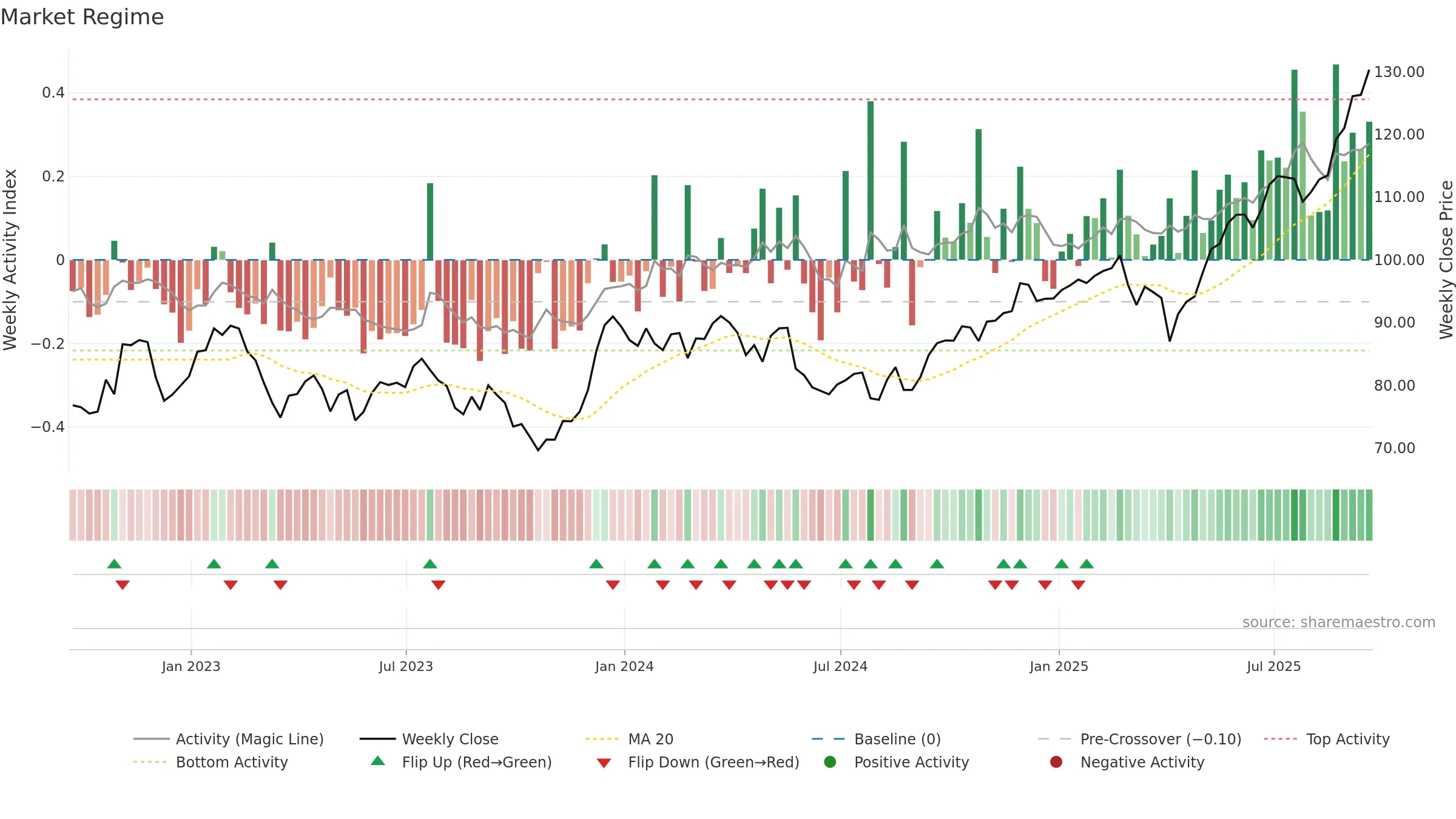Click the 130.00 price axis label
This screenshot has width=1456, height=819.
(1399, 72)
